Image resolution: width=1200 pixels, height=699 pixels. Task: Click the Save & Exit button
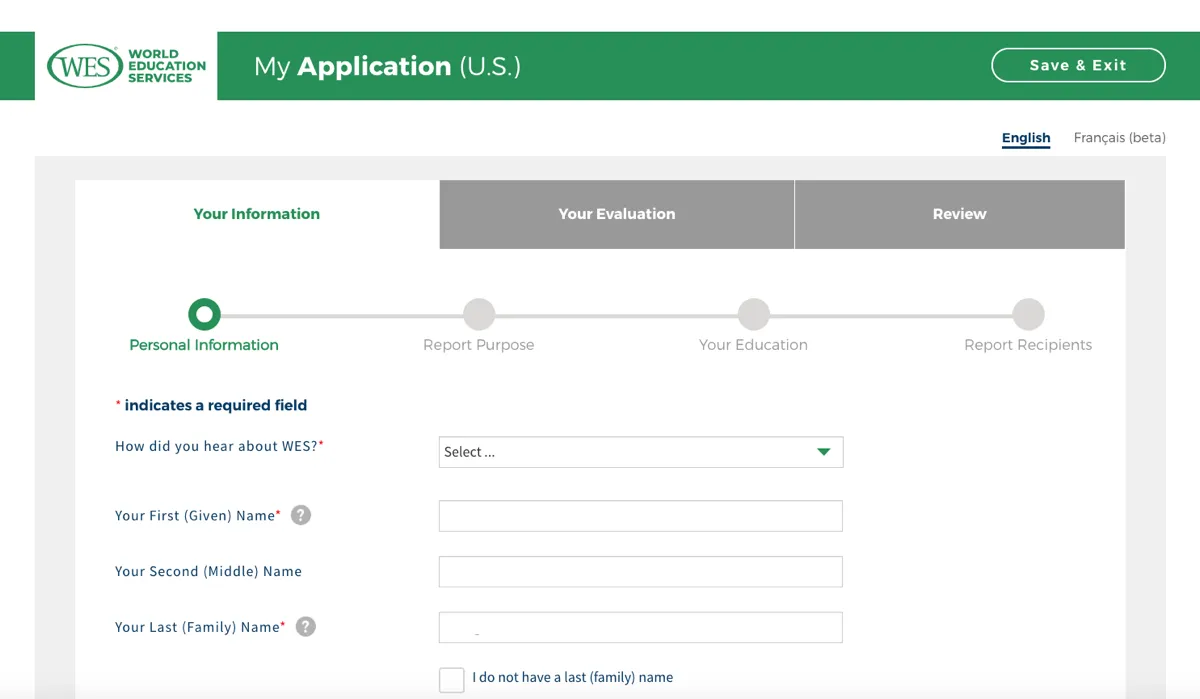point(1078,65)
